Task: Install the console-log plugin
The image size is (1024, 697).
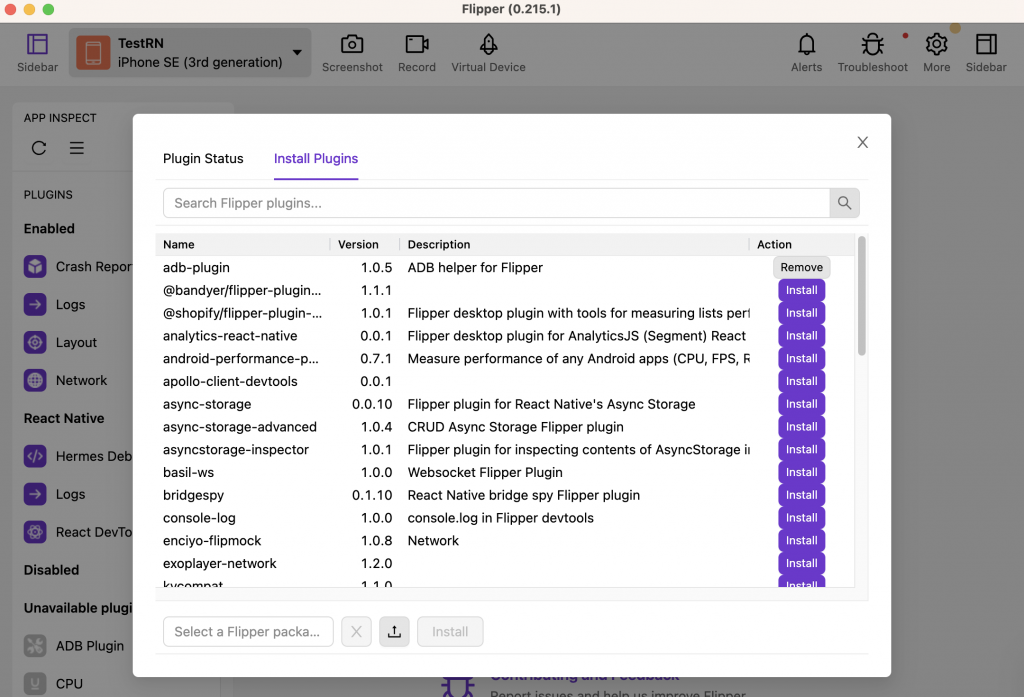Action: click(x=801, y=518)
